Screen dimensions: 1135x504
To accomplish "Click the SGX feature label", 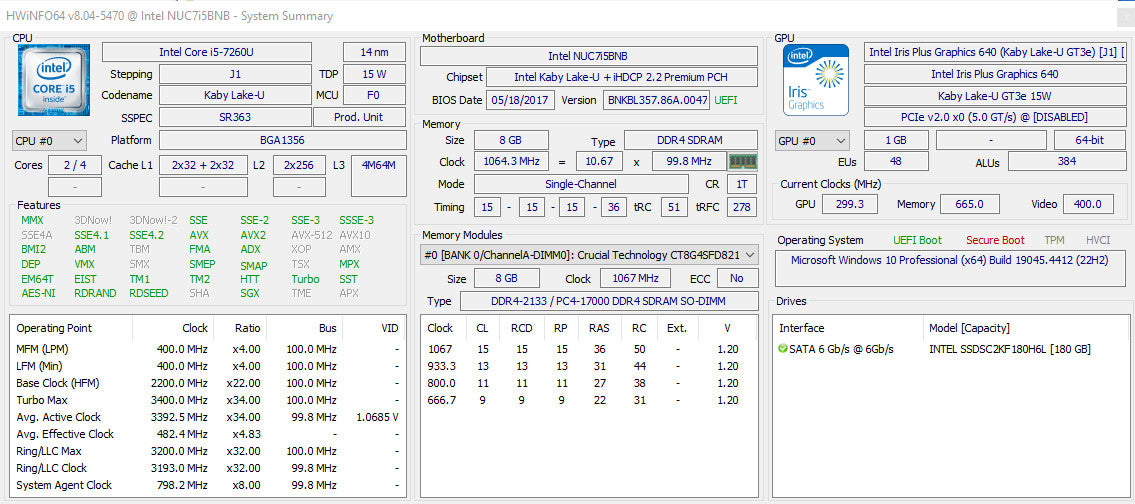I will tap(250, 293).
